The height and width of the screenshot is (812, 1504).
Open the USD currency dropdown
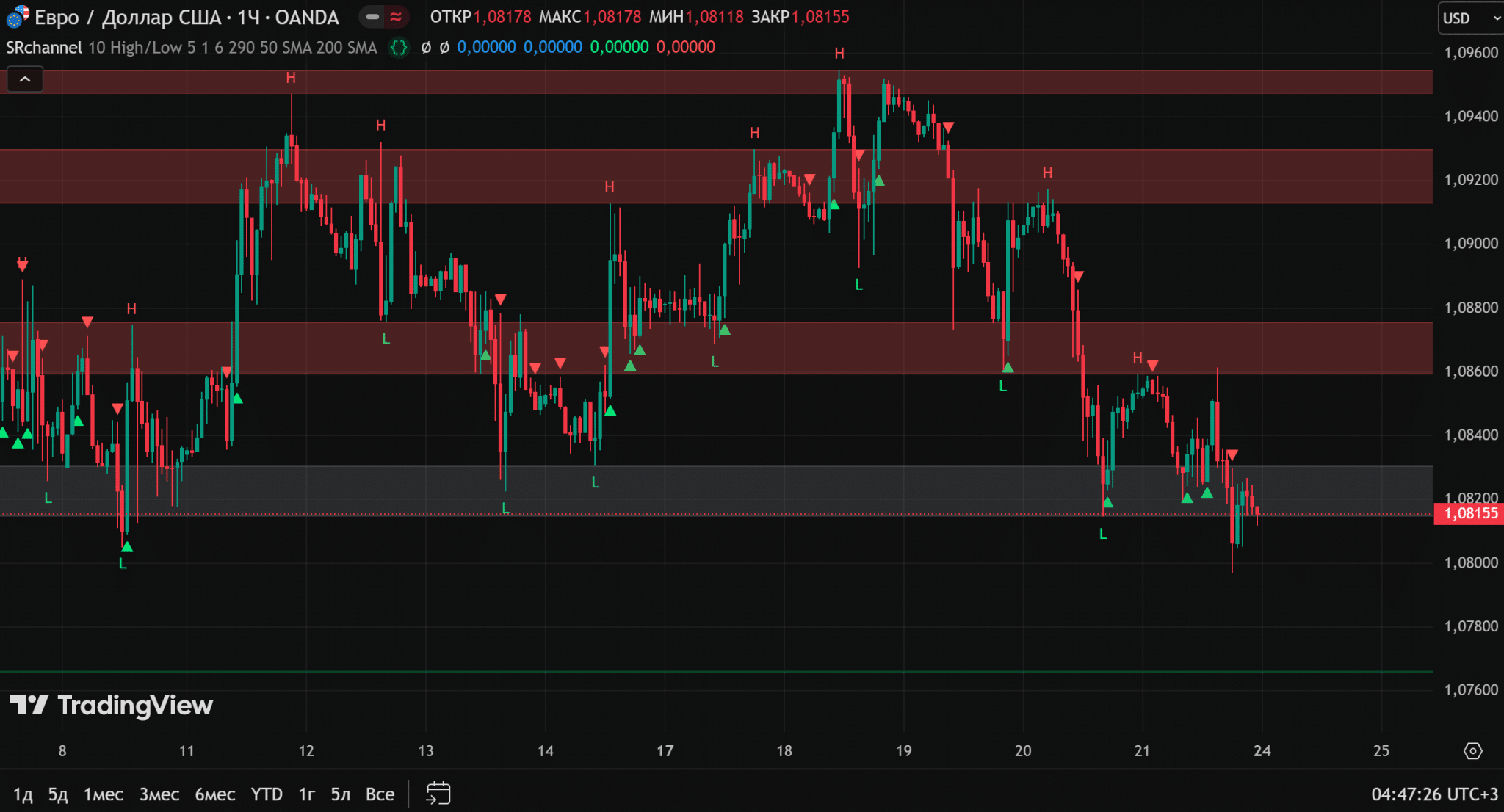1470,18
